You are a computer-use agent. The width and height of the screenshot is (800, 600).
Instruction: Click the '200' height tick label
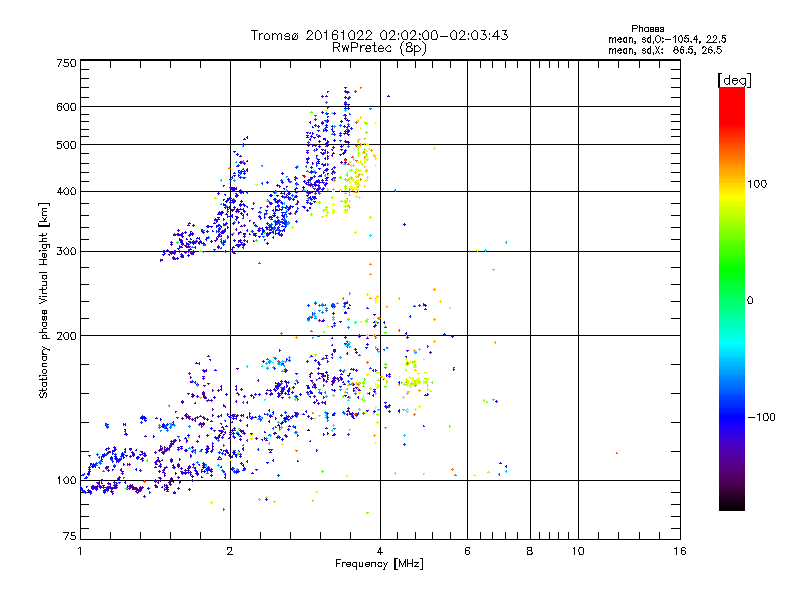(x=67, y=336)
